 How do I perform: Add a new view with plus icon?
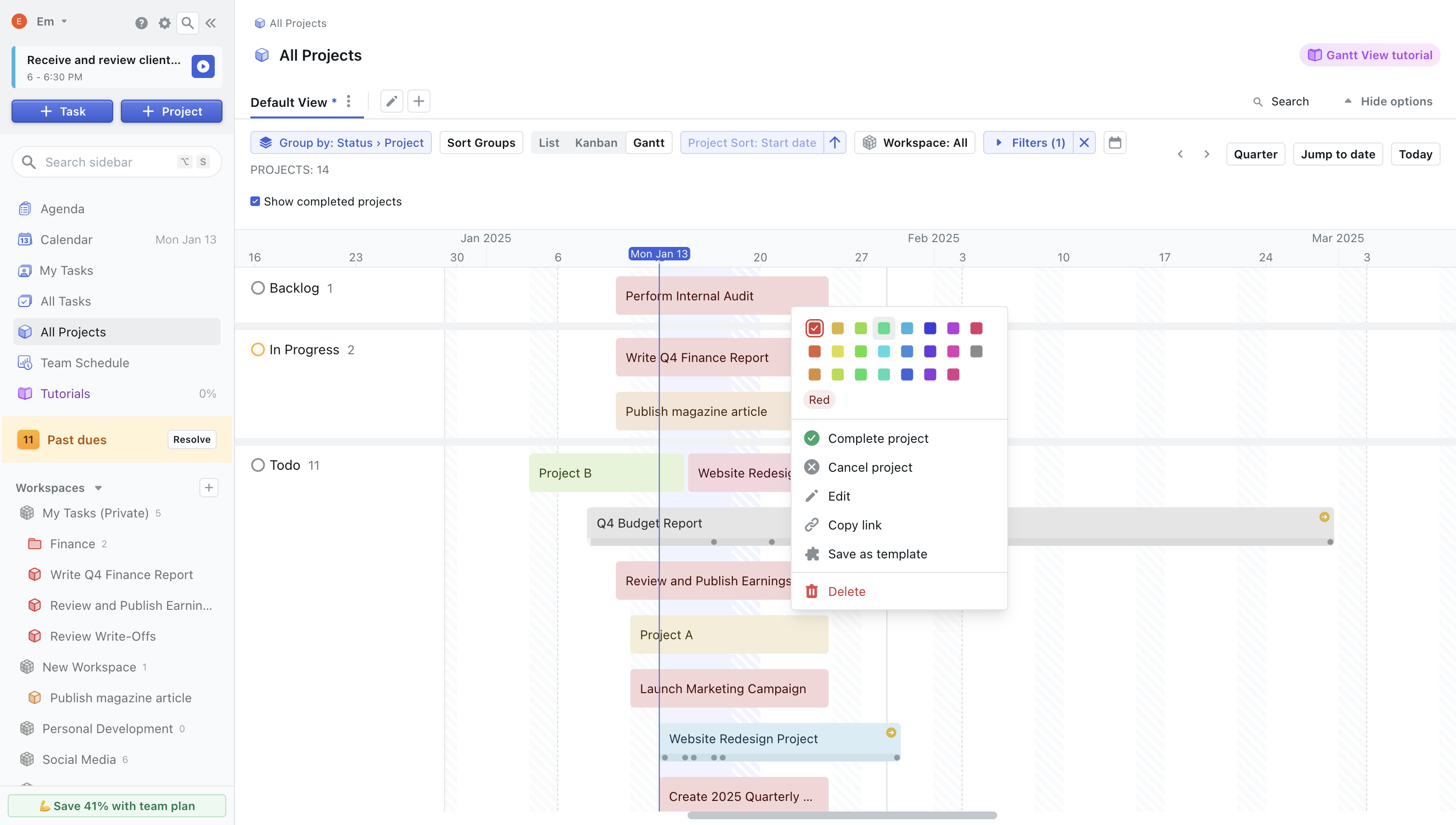click(x=419, y=102)
